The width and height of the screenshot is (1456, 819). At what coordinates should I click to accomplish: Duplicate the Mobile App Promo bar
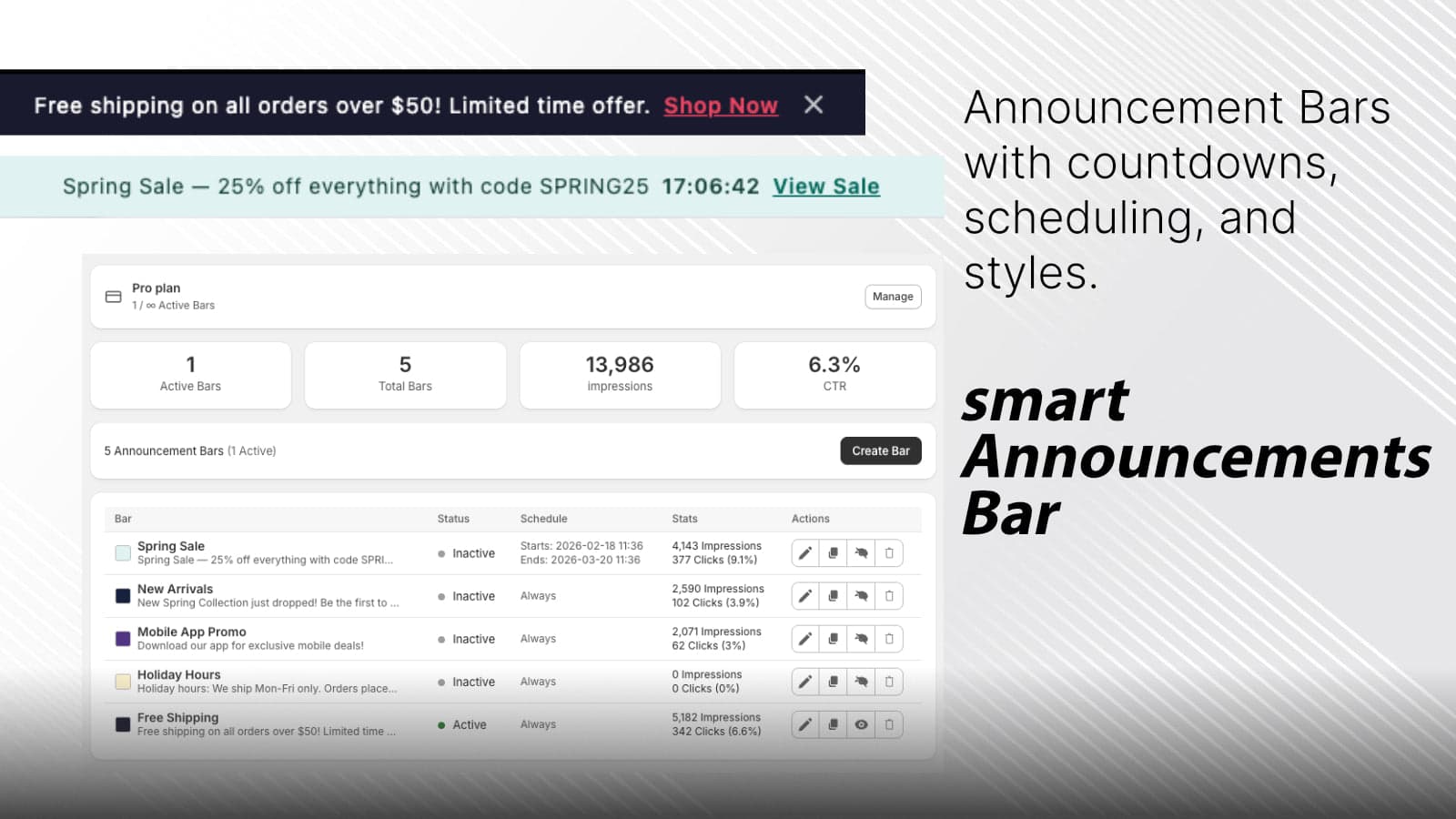(x=834, y=639)
